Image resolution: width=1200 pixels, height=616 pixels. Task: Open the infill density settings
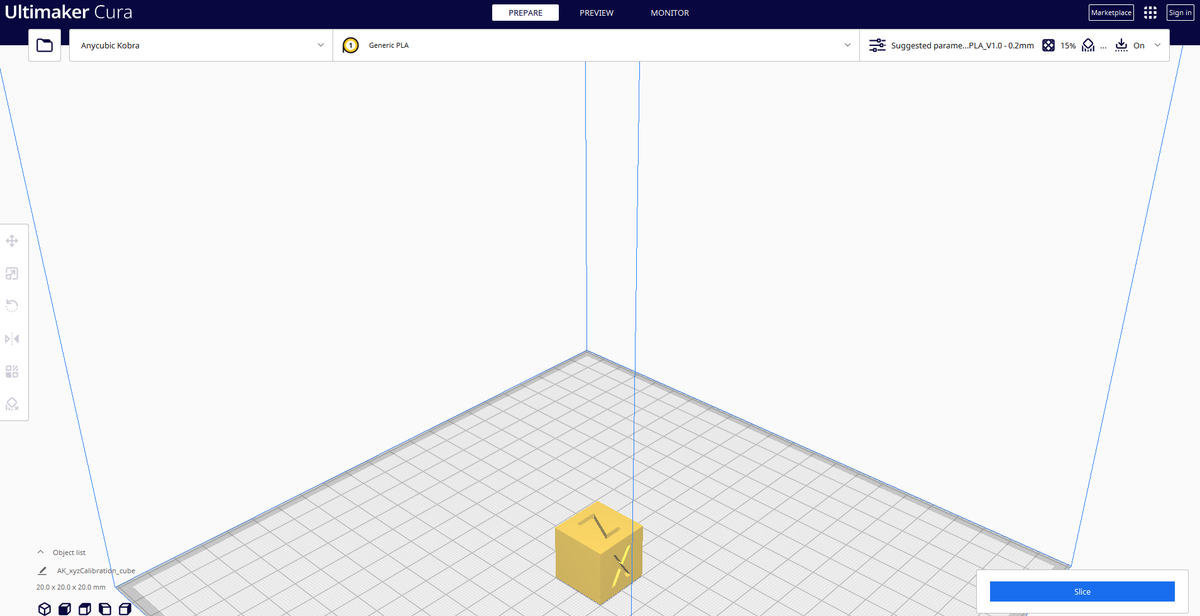pos(1048,44)
